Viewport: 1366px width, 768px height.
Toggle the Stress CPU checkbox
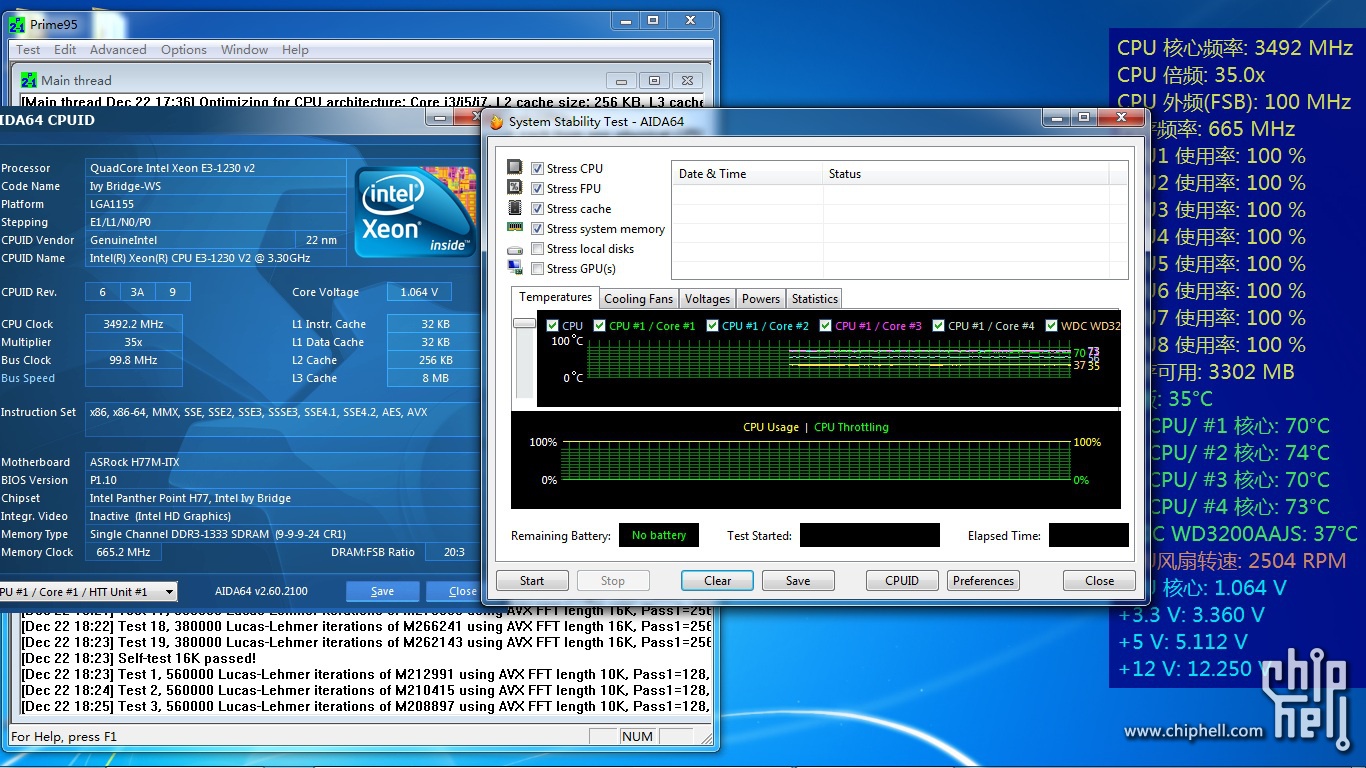coord(538,169)
